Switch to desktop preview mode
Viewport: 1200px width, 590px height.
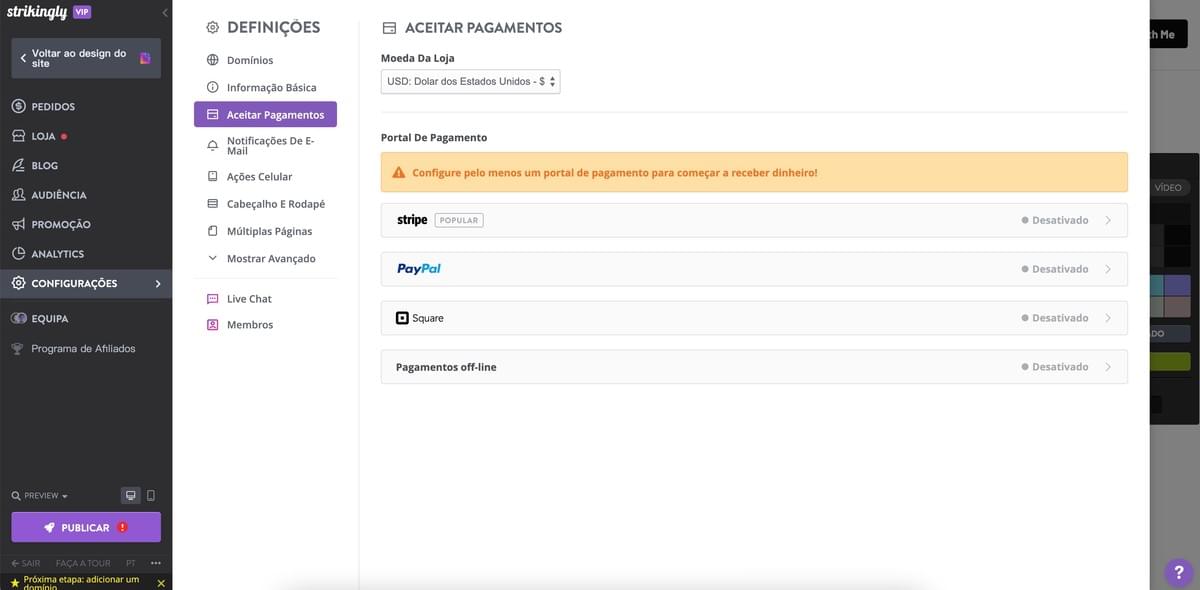point(130,495)
